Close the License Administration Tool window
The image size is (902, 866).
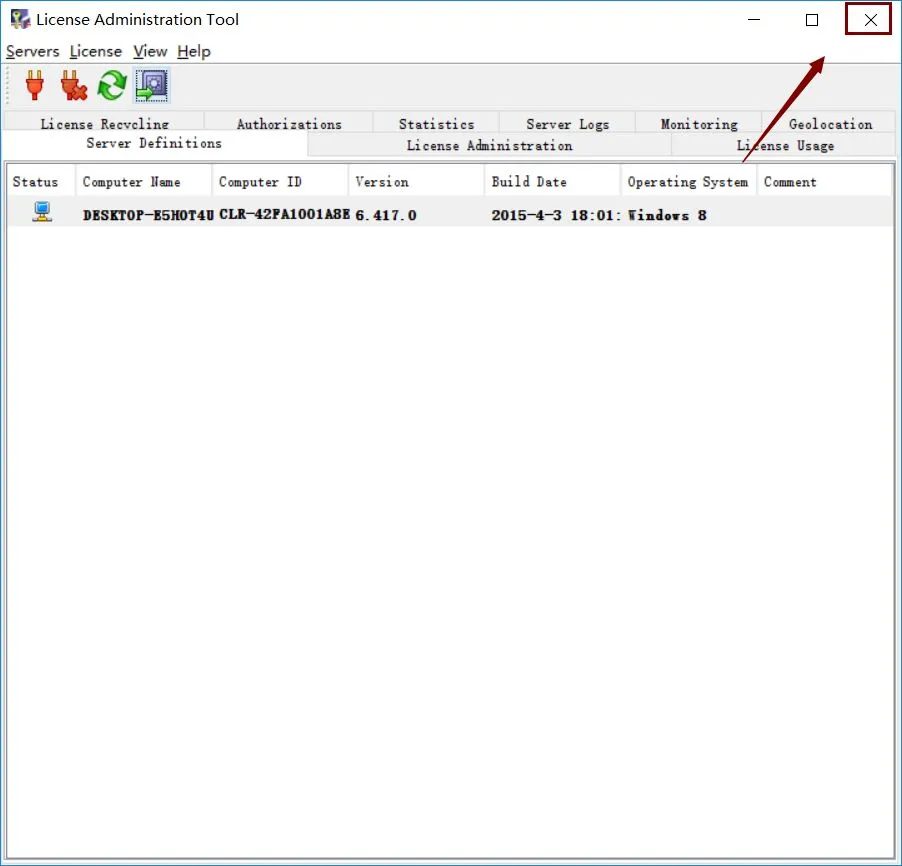(870, 20)
